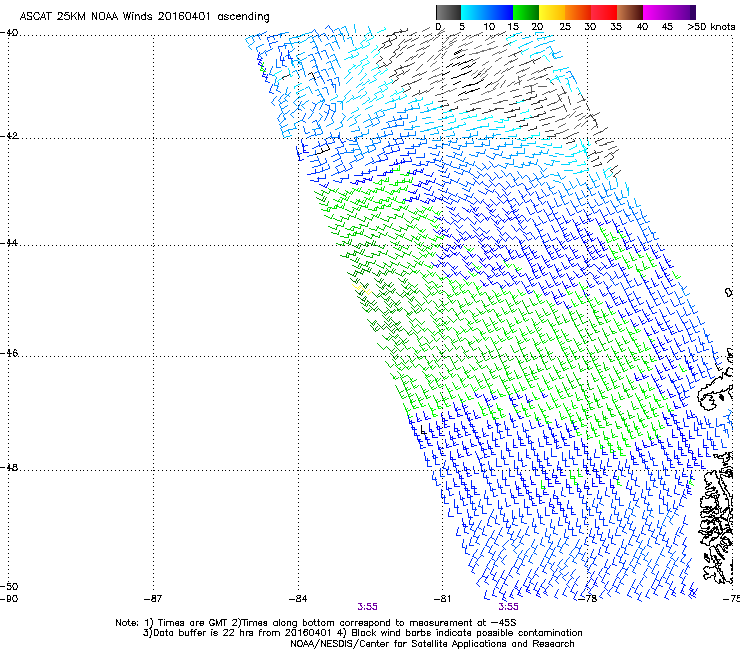Click the latitude label '-44'
This screenshot has width=740, height=650.
tap(9, 243)
